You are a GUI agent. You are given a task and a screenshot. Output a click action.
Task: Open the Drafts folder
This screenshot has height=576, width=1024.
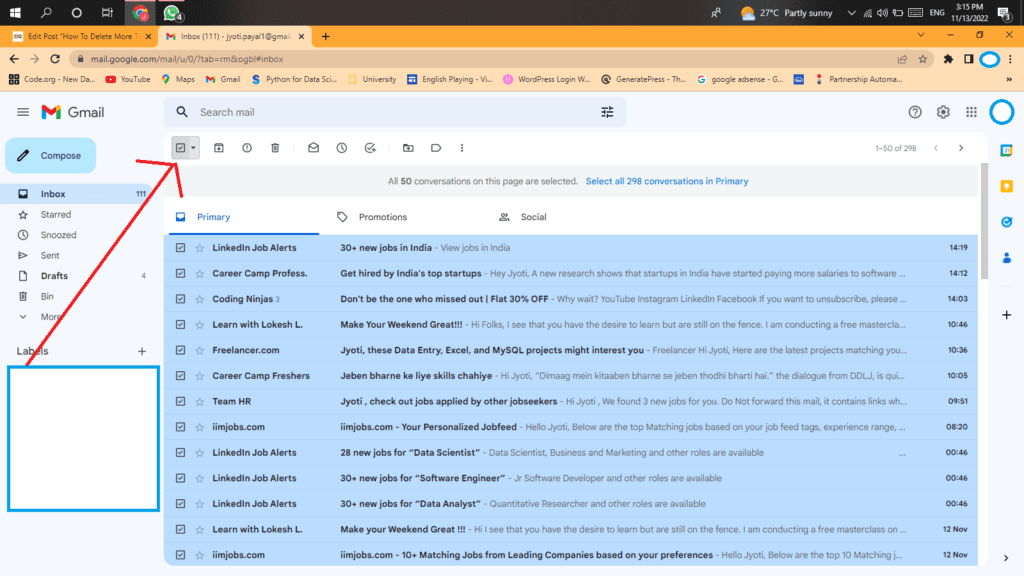coord(54,276)
